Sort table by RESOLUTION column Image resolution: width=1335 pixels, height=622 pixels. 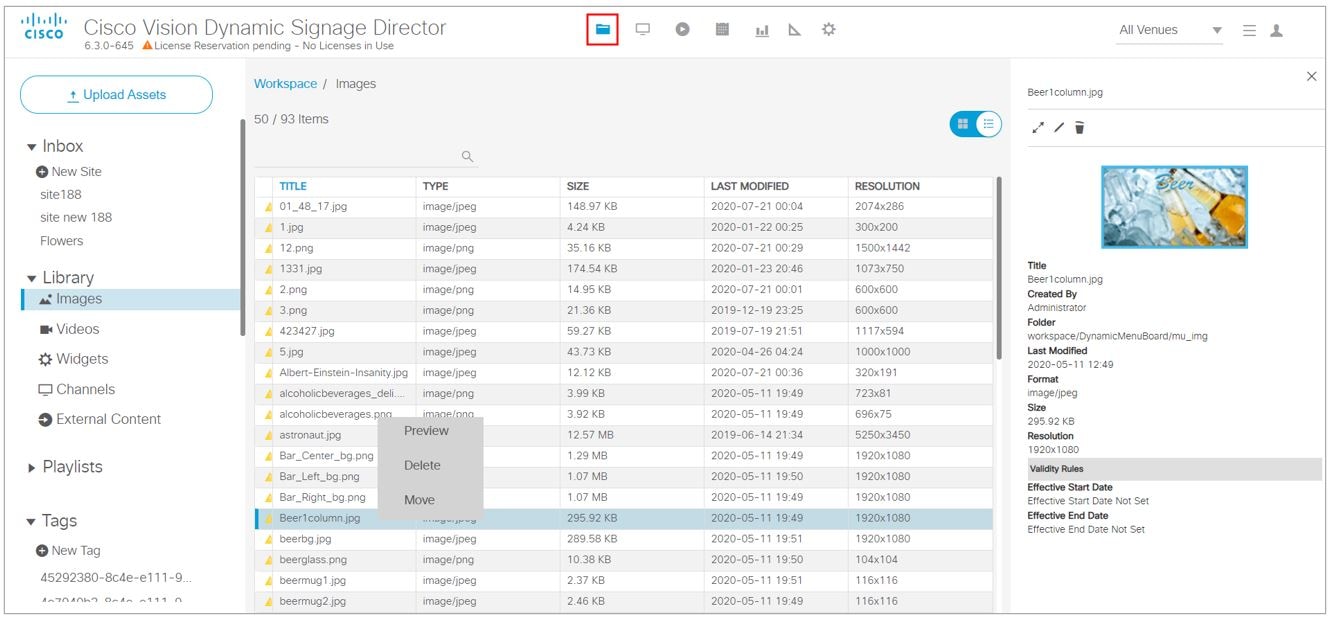887,186
